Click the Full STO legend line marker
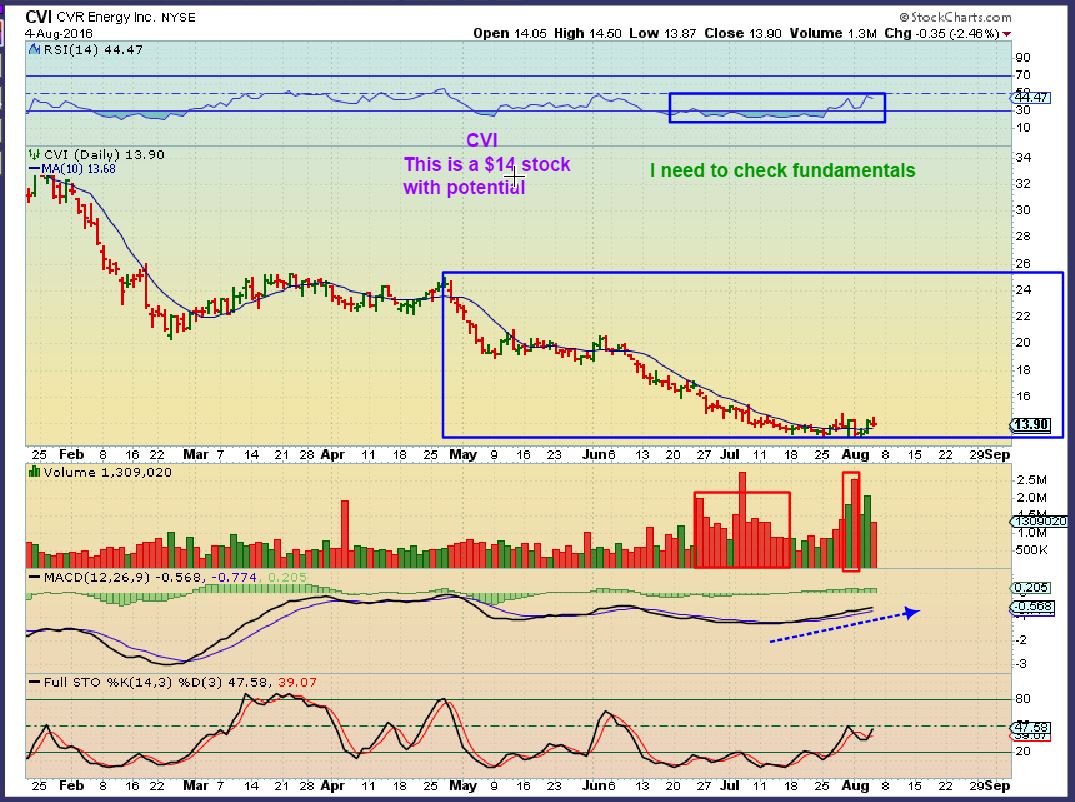The height and width of the screenshot is (802, 1075). (x=34, y=683)
